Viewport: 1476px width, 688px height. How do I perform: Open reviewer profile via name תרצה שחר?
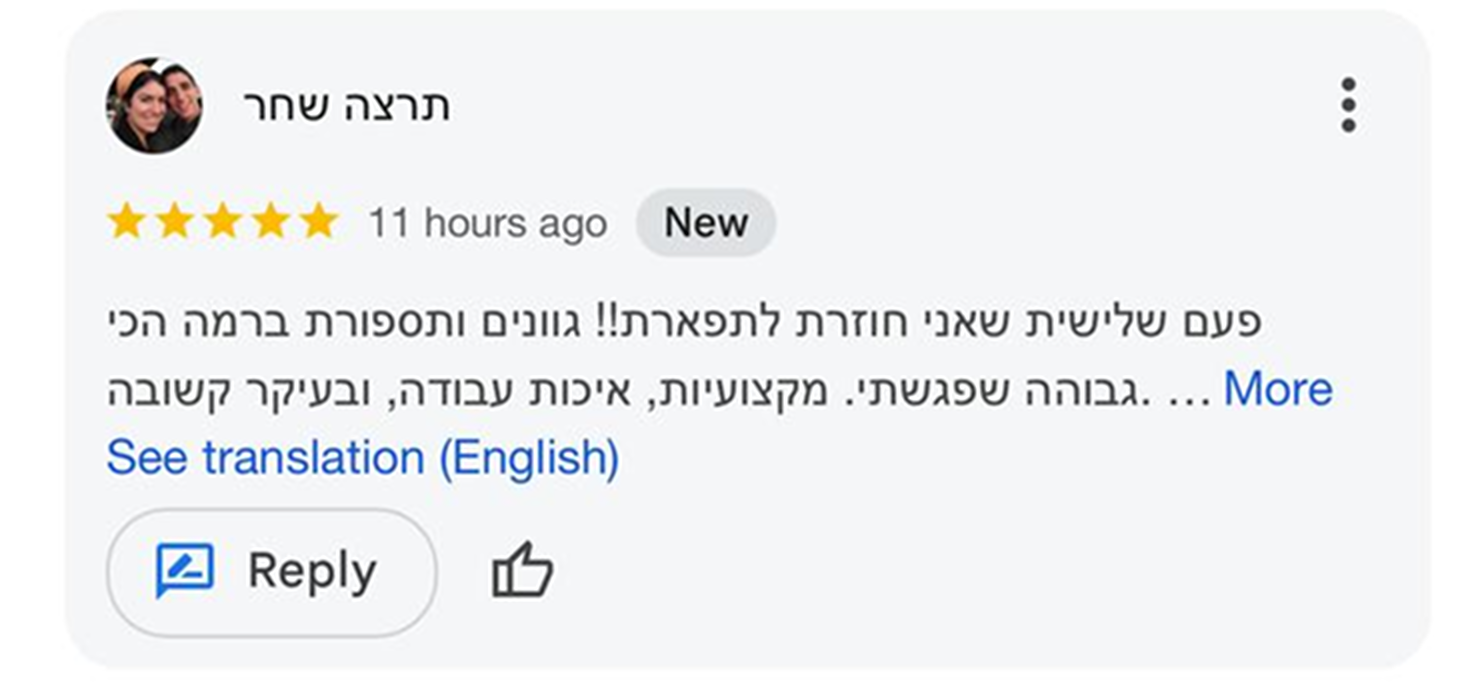[x=346, y=106]
